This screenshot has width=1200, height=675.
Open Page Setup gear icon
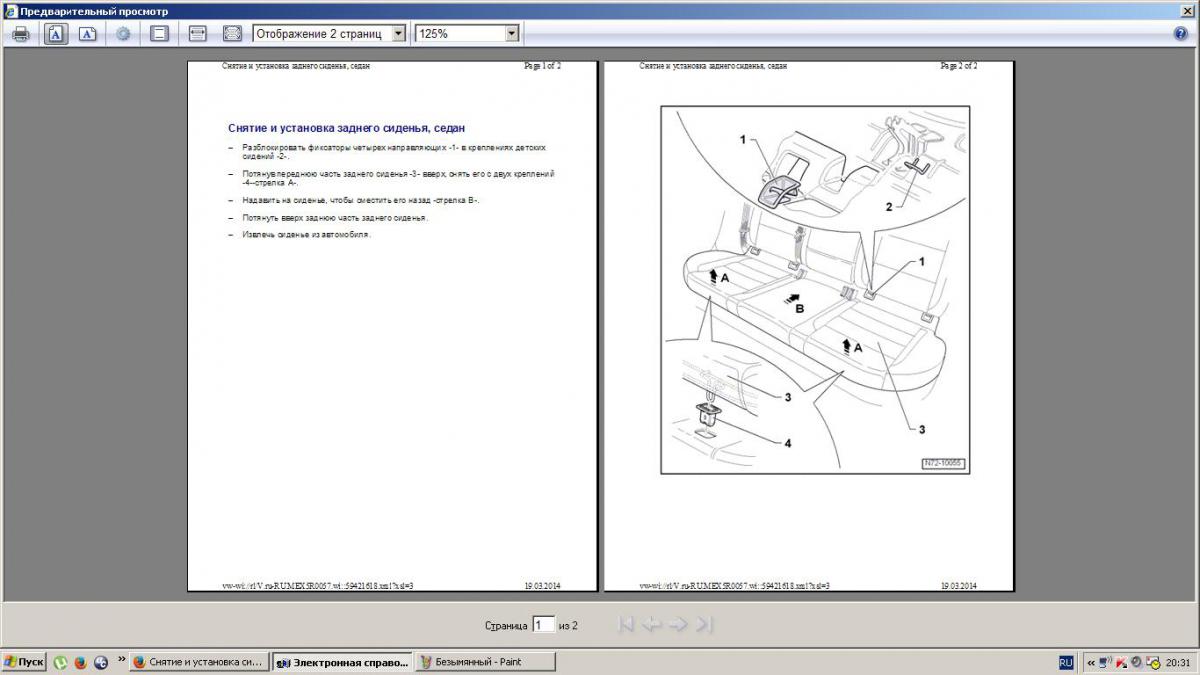pyautogui.click(x=123, y=33)
